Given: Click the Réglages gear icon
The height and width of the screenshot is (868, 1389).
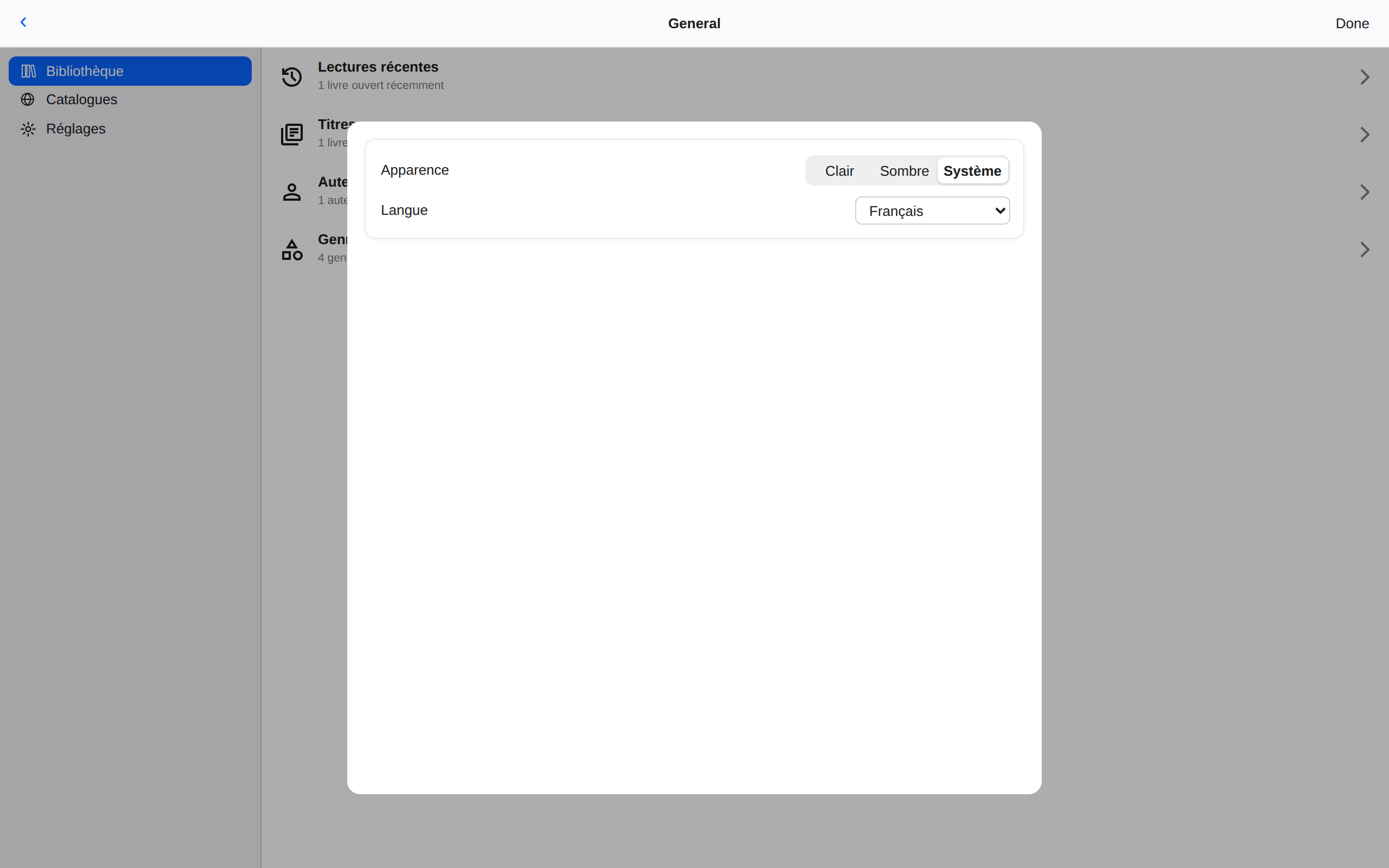Looking at the screenshot, I should 28,129.
